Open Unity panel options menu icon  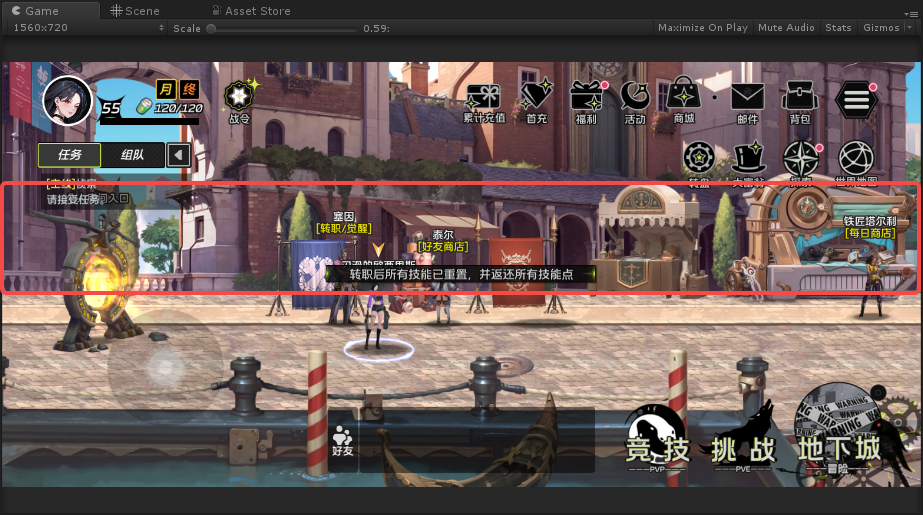910,14
